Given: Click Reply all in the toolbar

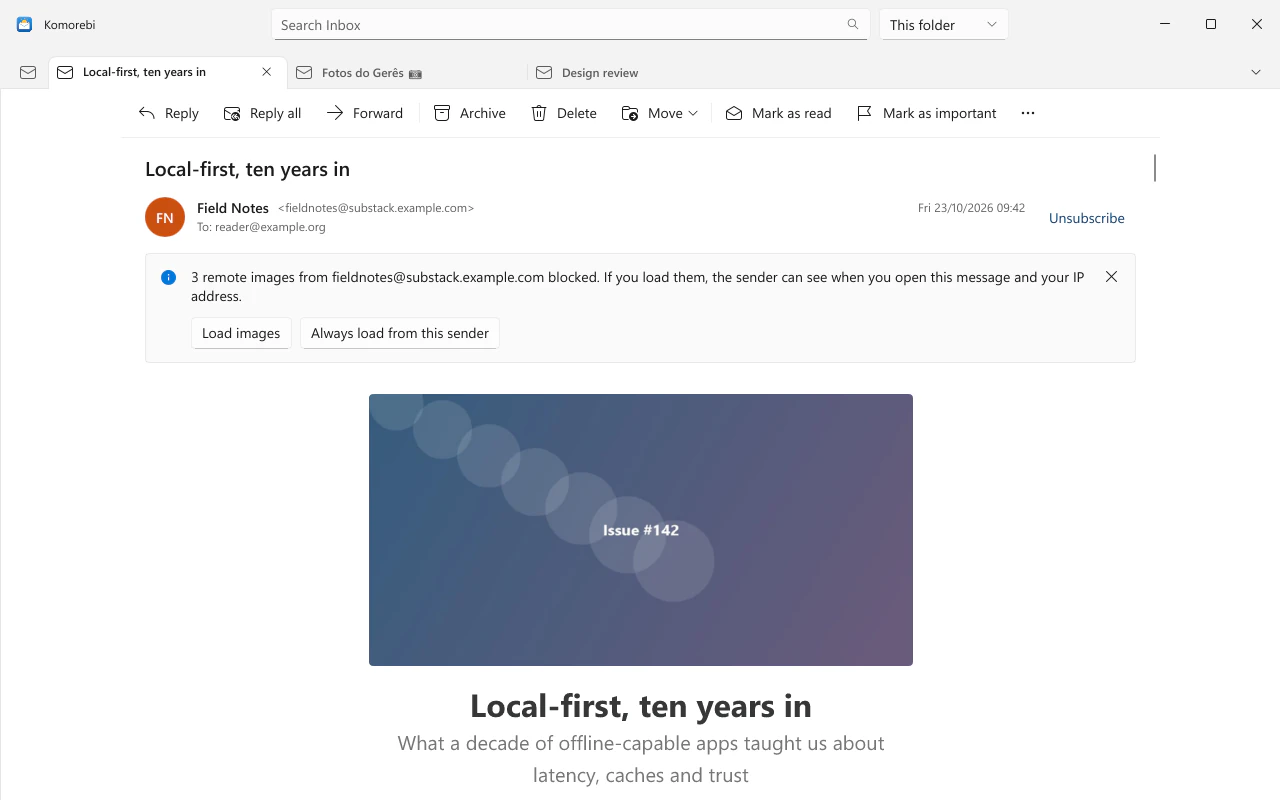Looking at the screenshot, I should 262,113.
